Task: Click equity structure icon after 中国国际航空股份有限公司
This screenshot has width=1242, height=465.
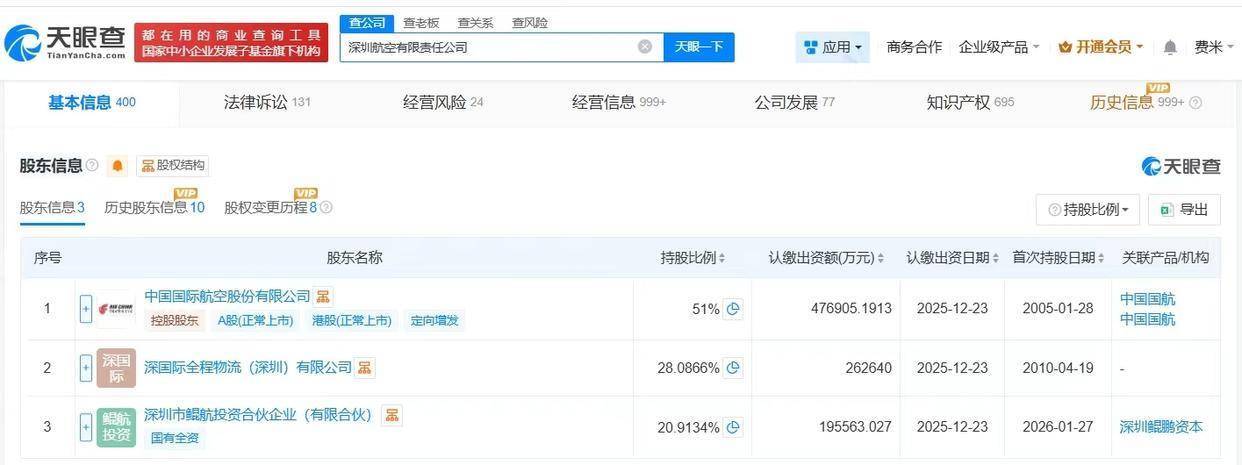Action: tap(323, 297)
